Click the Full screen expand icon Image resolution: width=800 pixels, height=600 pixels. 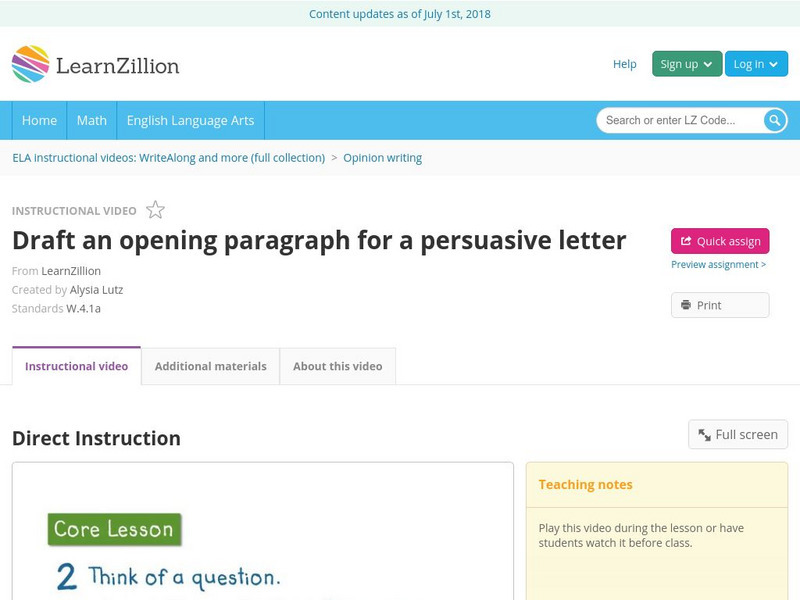(x=704, y=435)
